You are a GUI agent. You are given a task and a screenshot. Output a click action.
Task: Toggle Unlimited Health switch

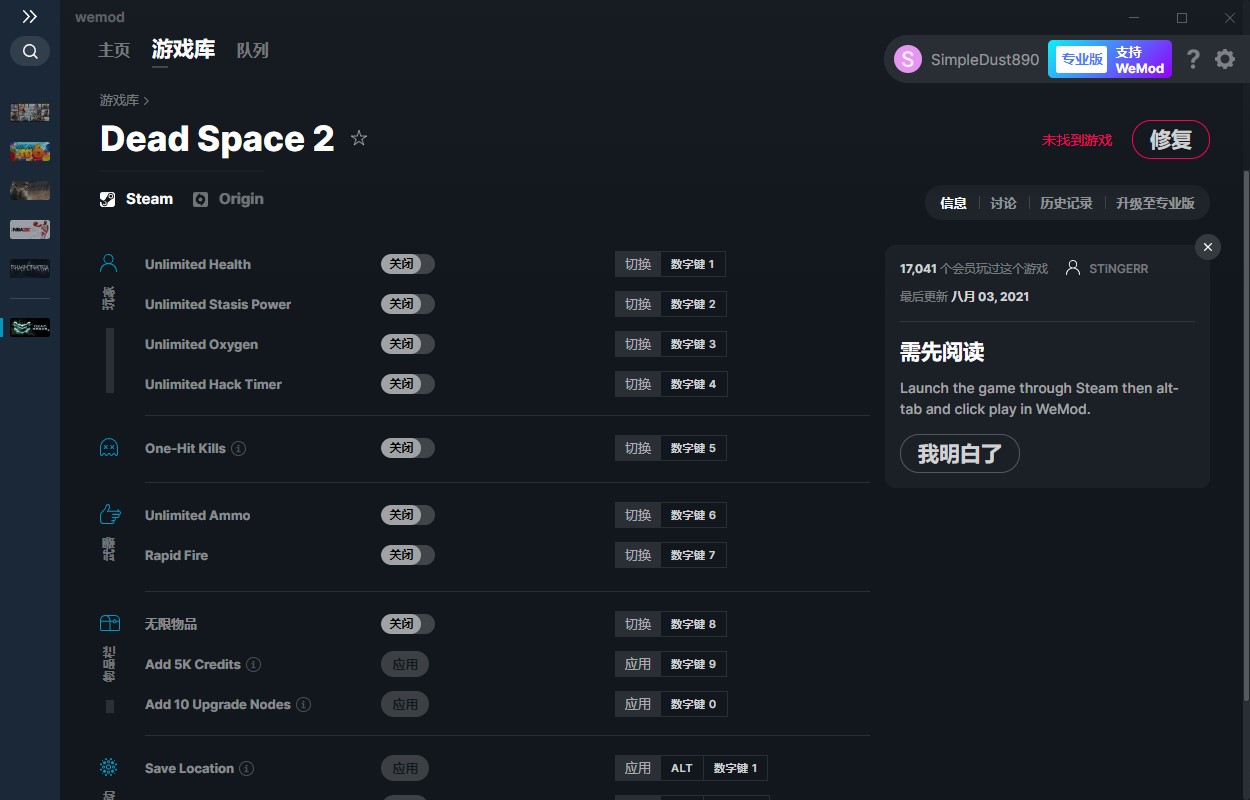(x=407, y=264)
